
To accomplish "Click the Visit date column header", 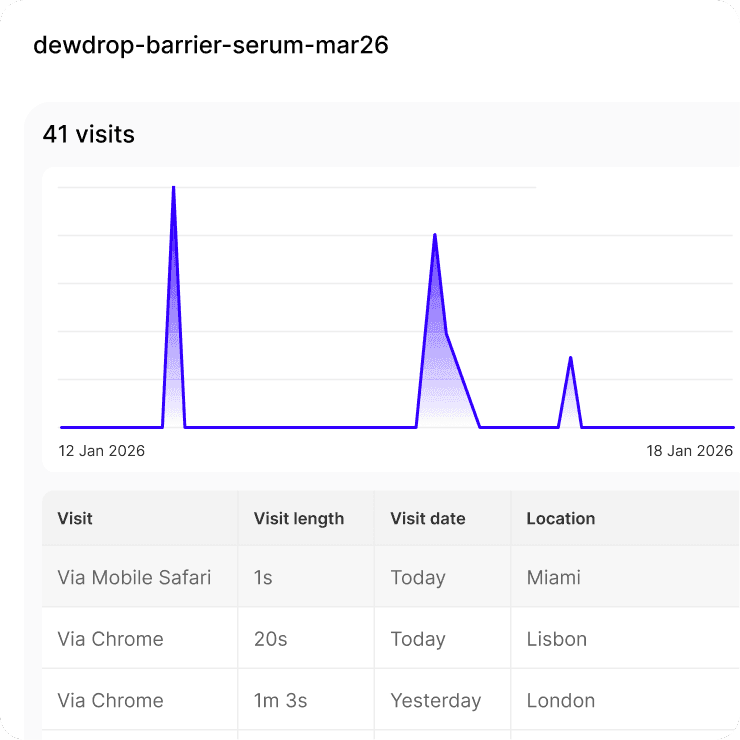I will coord(442,518).
